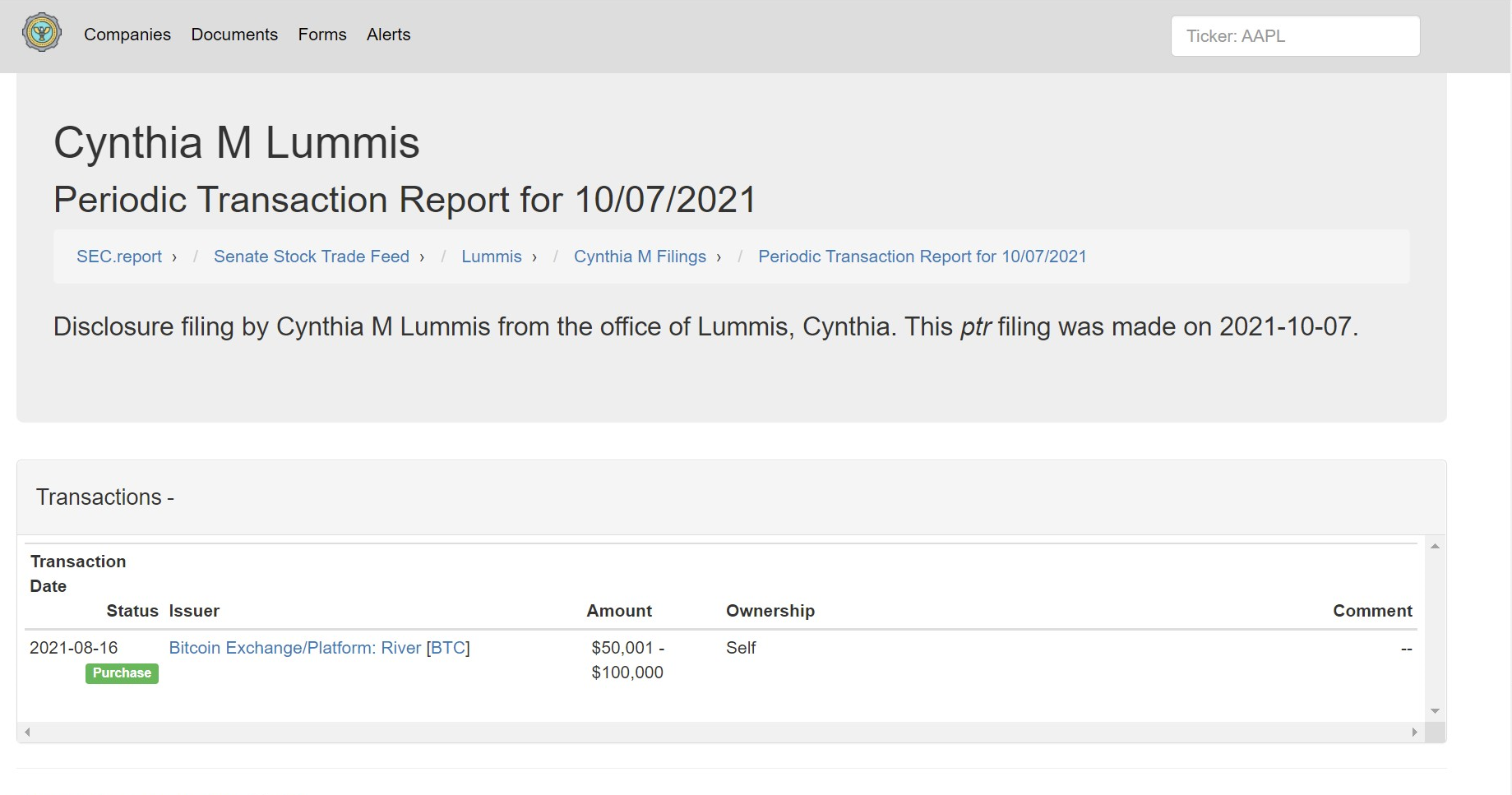Open Bitcoin Exchange/Platform: River issuer link
Screen dimensions: 1512x795
click(294, 648)
